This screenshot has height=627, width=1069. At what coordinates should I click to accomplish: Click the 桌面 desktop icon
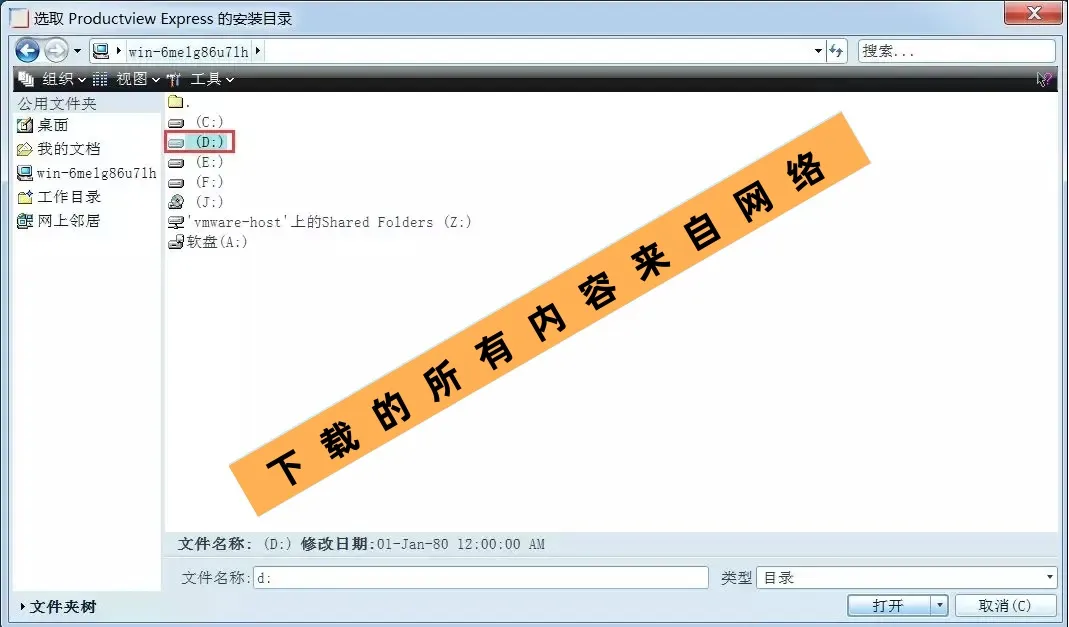point(25,125)
